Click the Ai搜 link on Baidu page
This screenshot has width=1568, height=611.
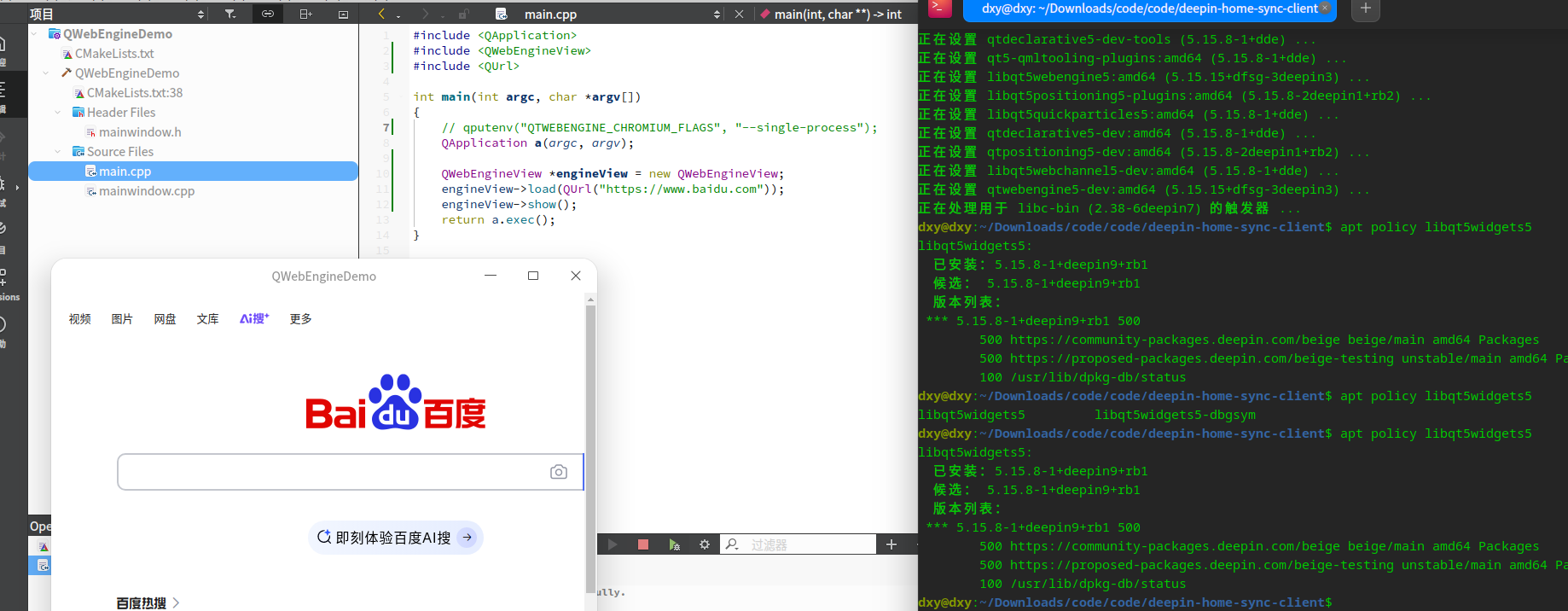pos(254,318)
